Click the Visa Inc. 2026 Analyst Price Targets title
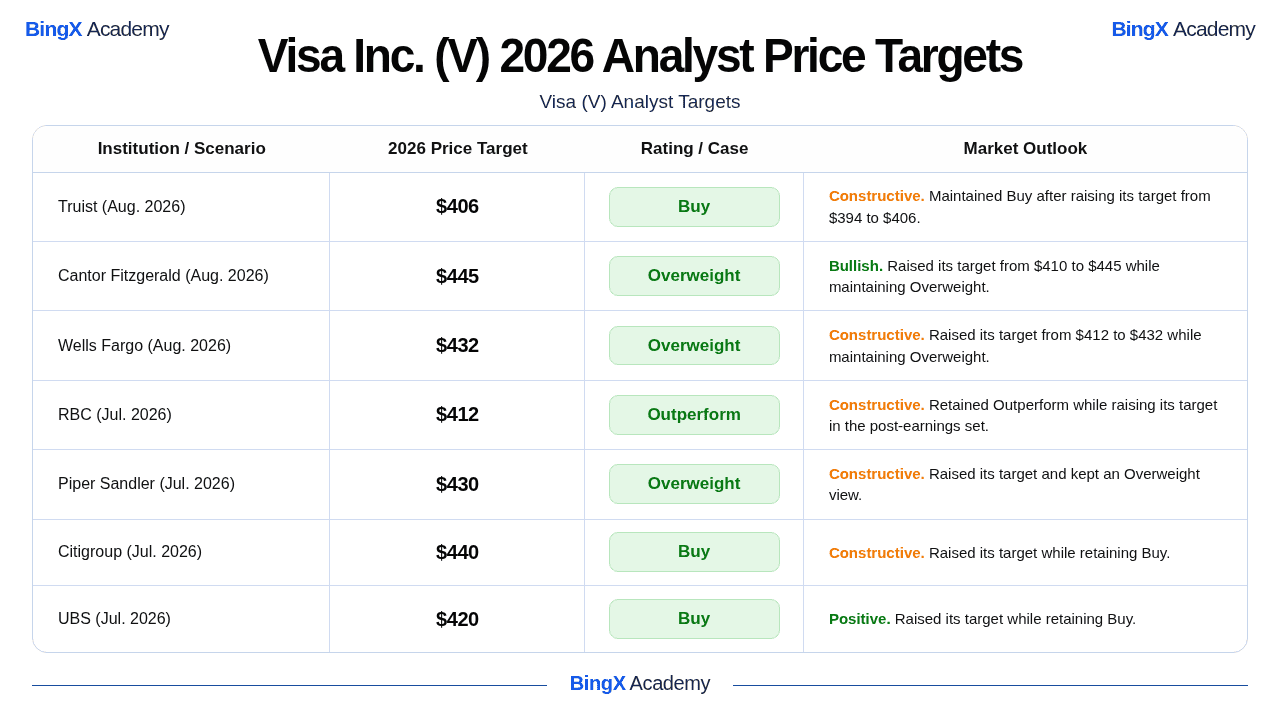The width and height of the screenshot is (1280, 720). pyautogui.click(x=640, y=56)
